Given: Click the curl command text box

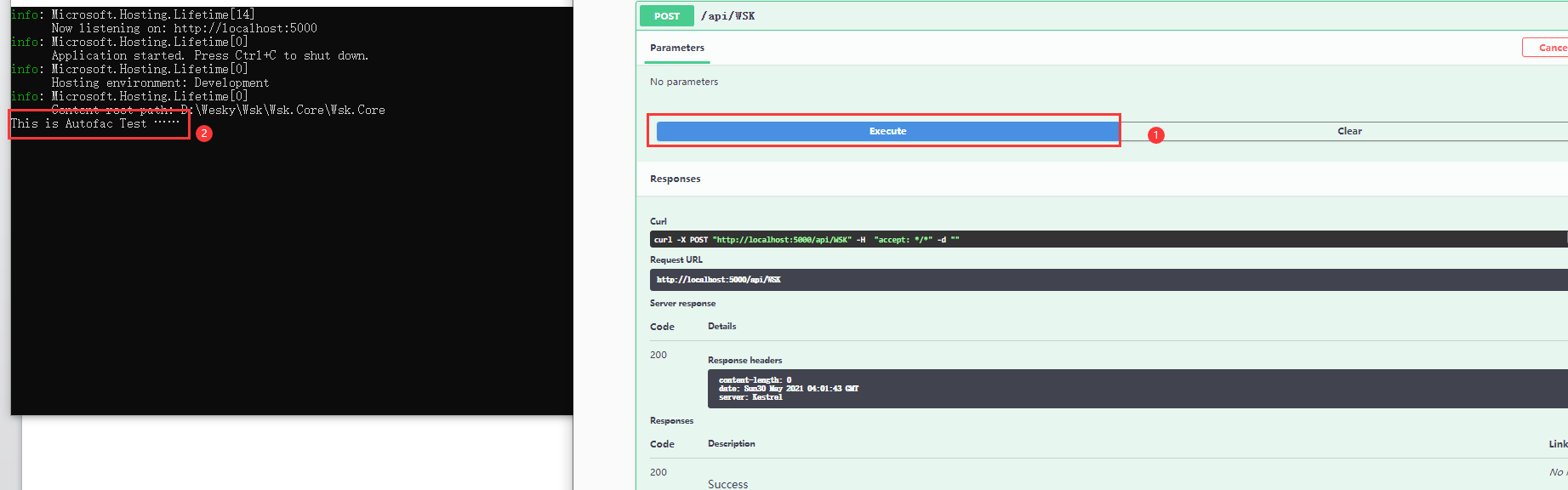Looking at the screenshot, I should pyautogui.click(x=1109, y=240).
